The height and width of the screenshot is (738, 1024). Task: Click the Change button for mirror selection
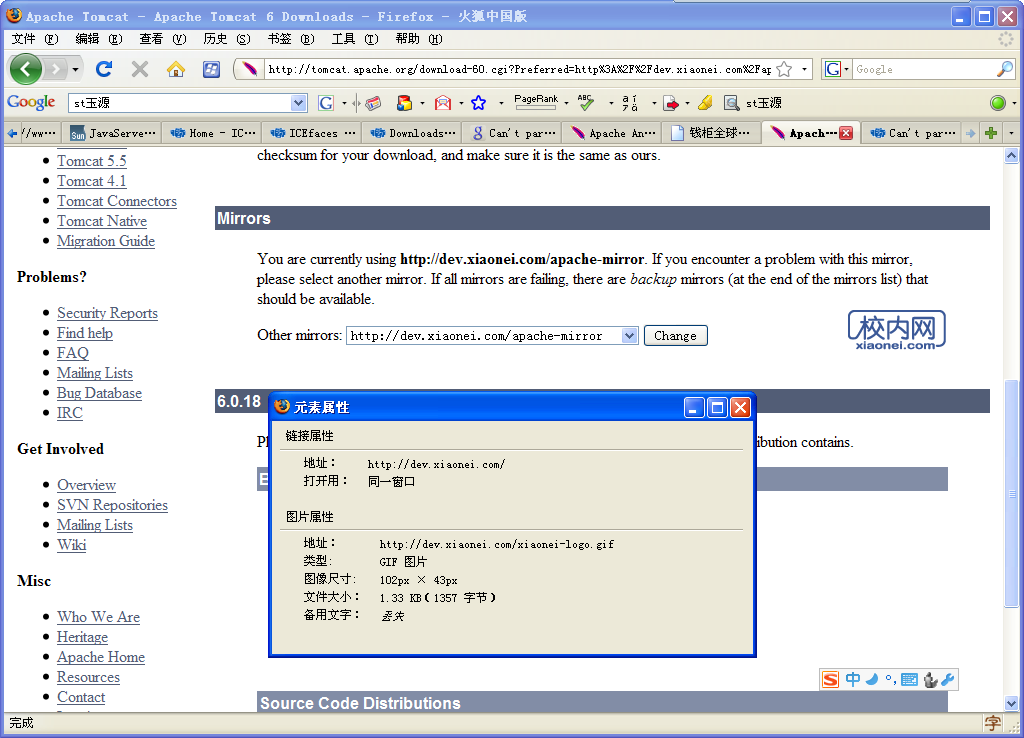coord(675,335)
